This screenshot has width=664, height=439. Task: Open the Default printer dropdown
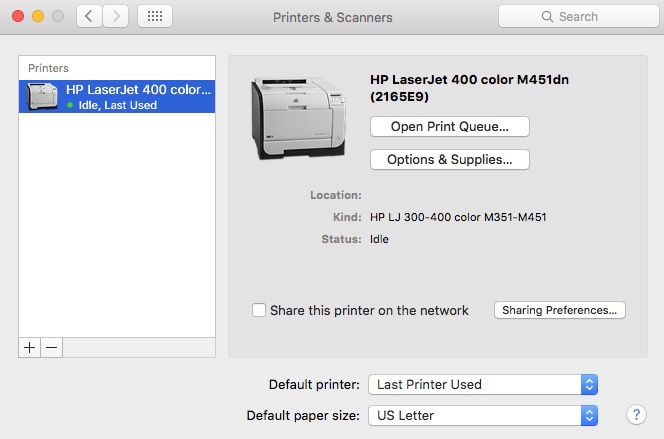(483, 384)
